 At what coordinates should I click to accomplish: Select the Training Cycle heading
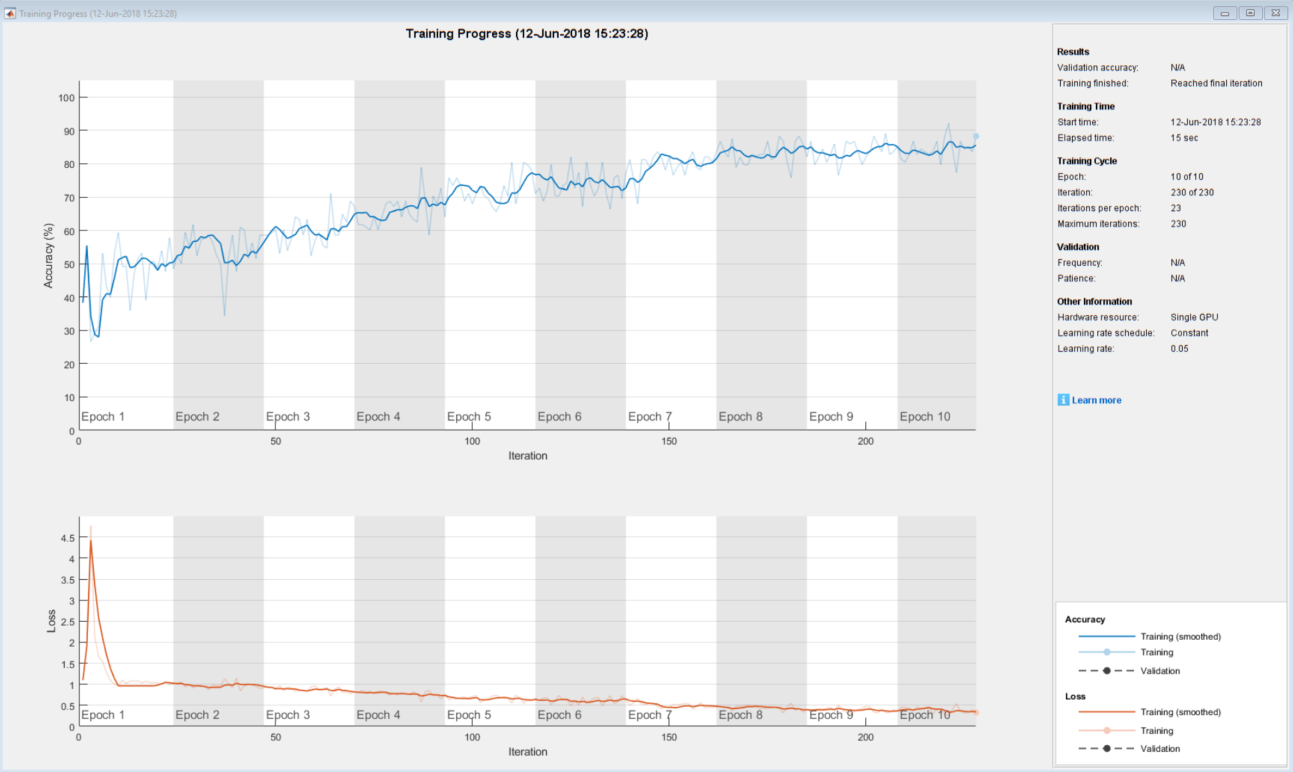[x=1087, y=161]
